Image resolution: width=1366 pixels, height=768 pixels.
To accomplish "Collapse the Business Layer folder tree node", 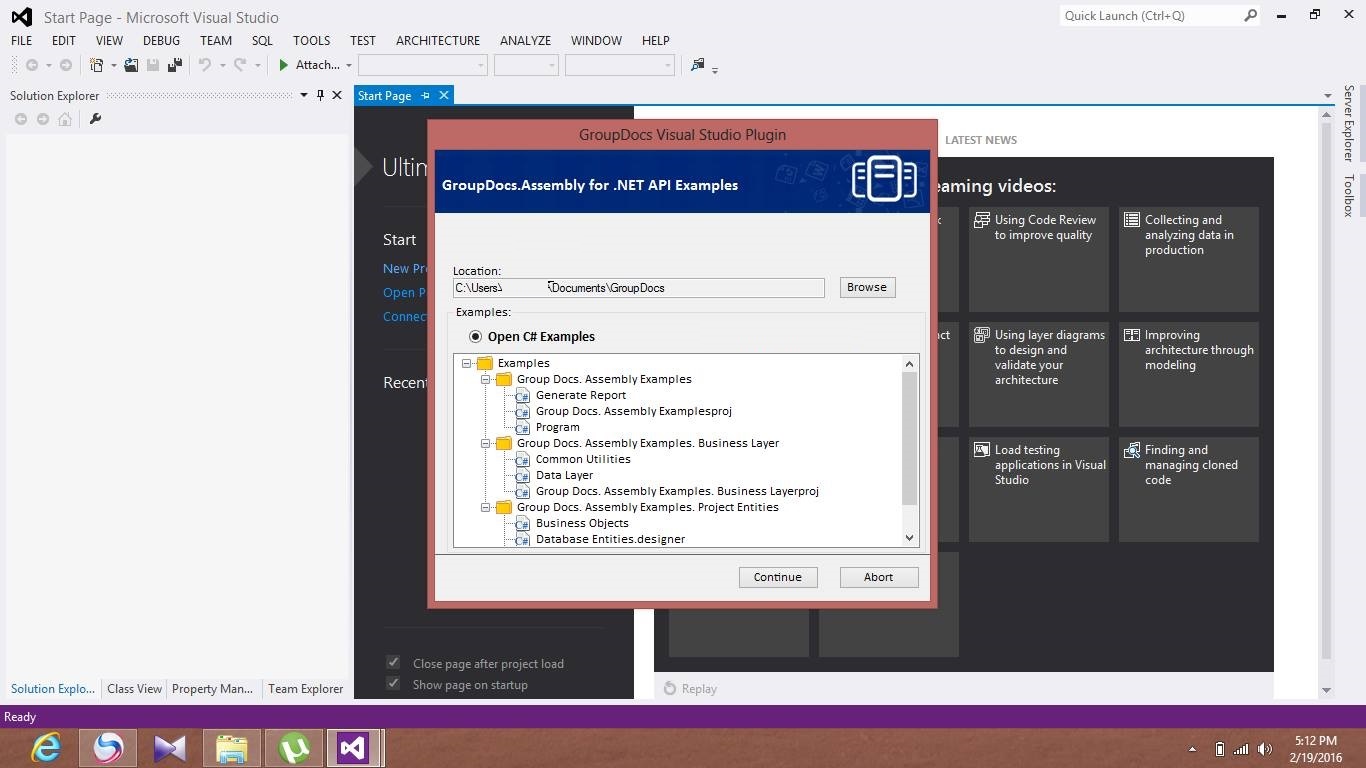I will pos(485,443).
